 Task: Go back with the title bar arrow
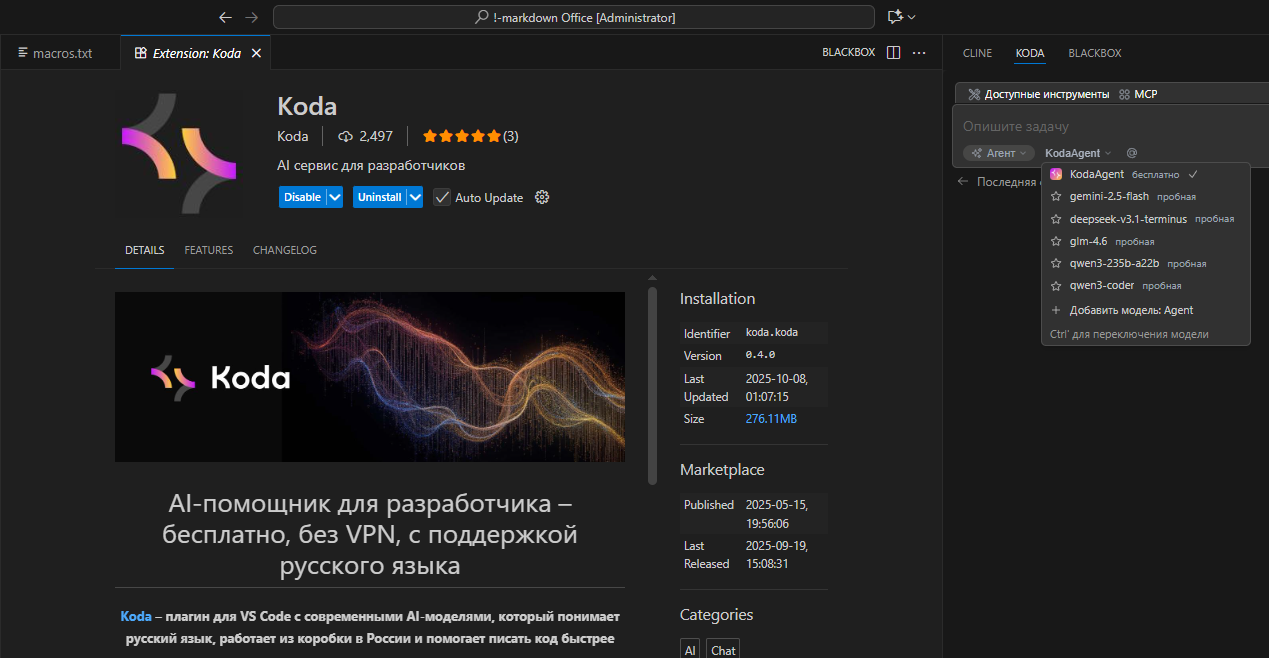225,17
